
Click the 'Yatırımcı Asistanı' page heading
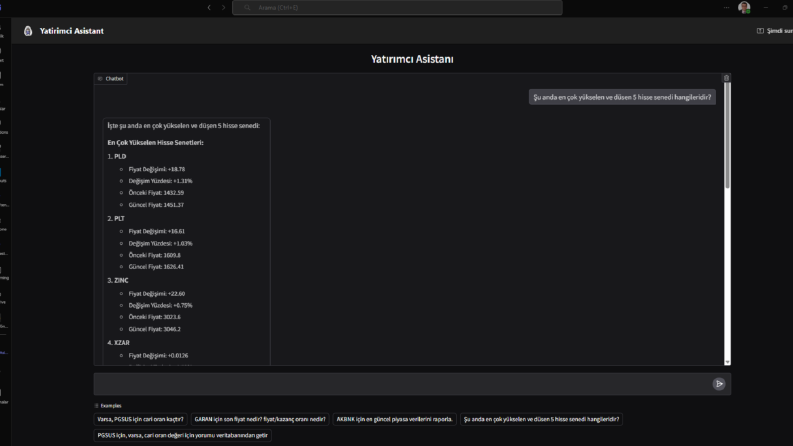[412, 59]
